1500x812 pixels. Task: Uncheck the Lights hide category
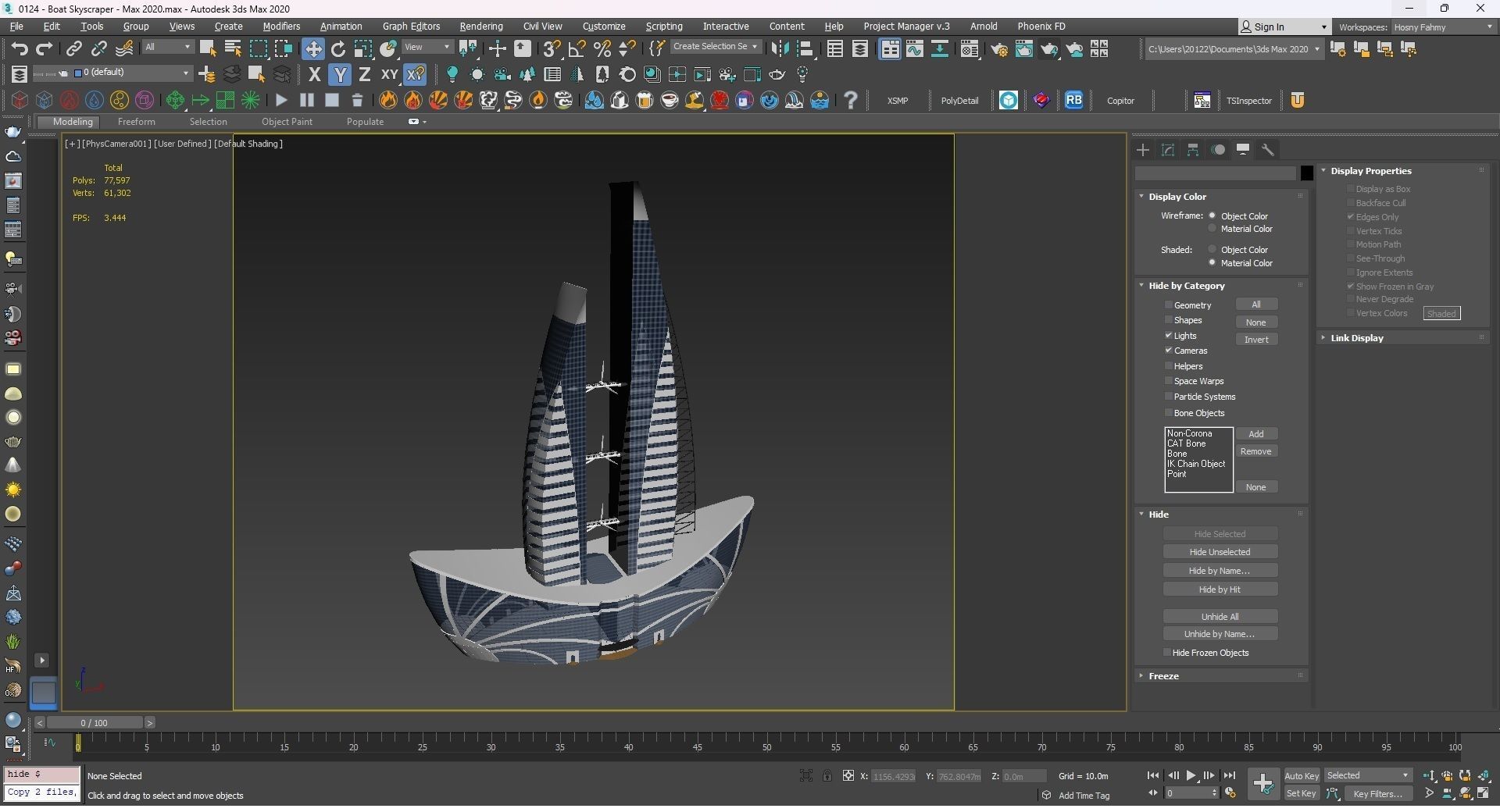coord(1169,336)
